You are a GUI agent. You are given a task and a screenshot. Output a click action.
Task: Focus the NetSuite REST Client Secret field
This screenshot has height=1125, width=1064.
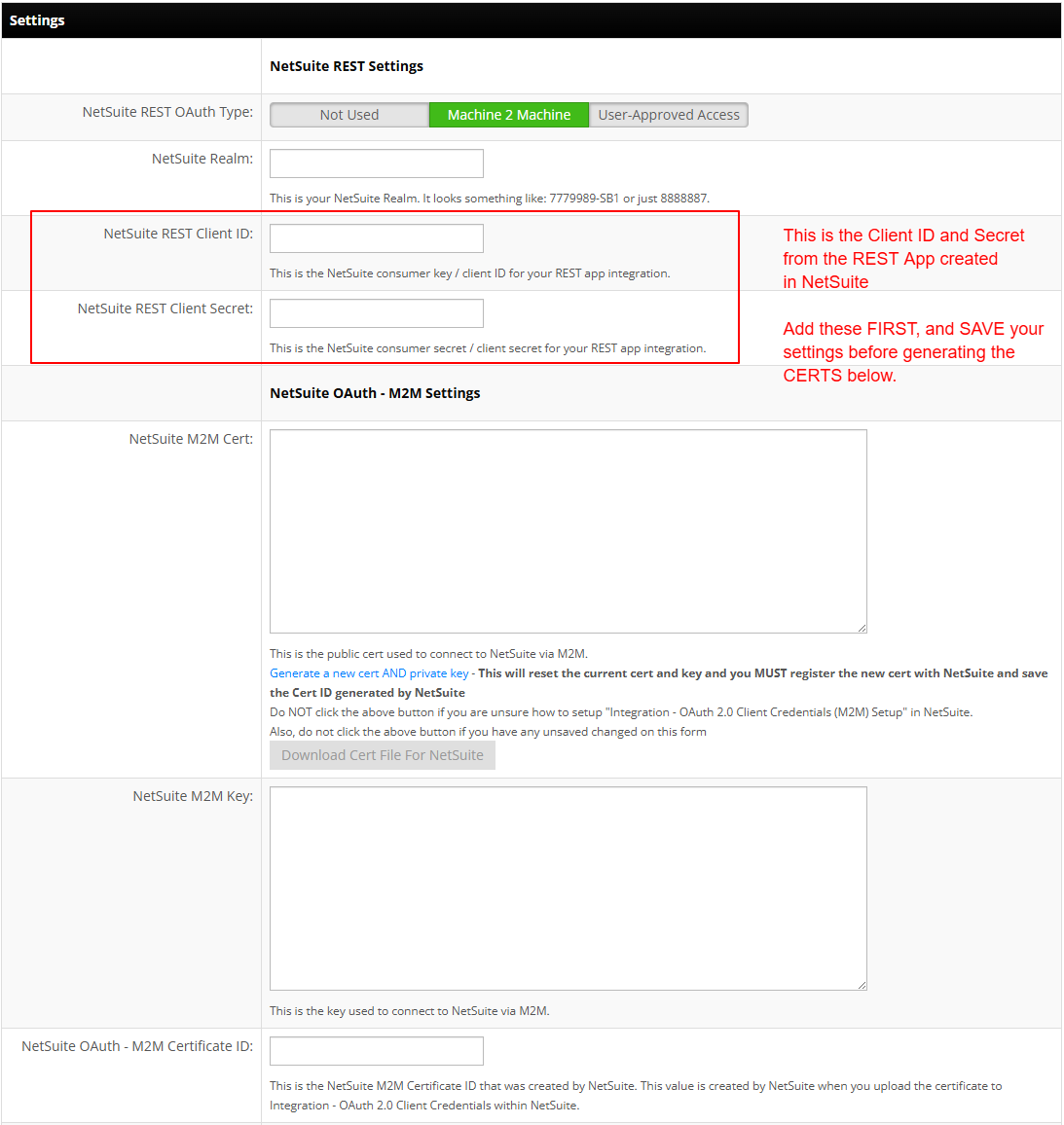tap(376, 313)
